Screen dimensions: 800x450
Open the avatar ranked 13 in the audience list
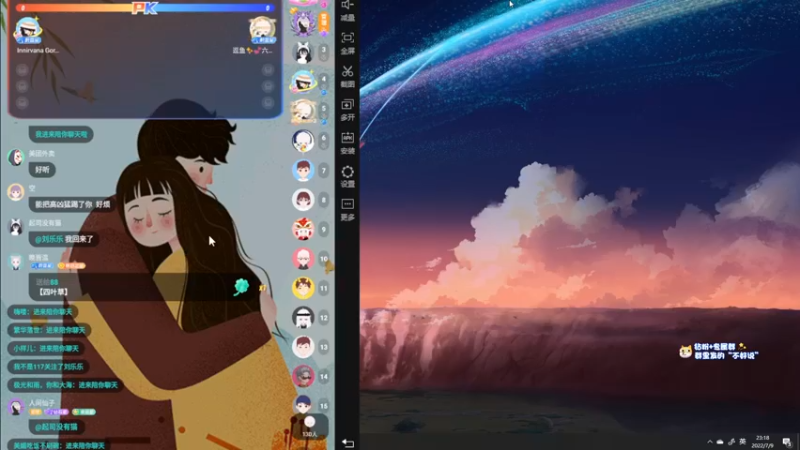(x=303, y=347)
